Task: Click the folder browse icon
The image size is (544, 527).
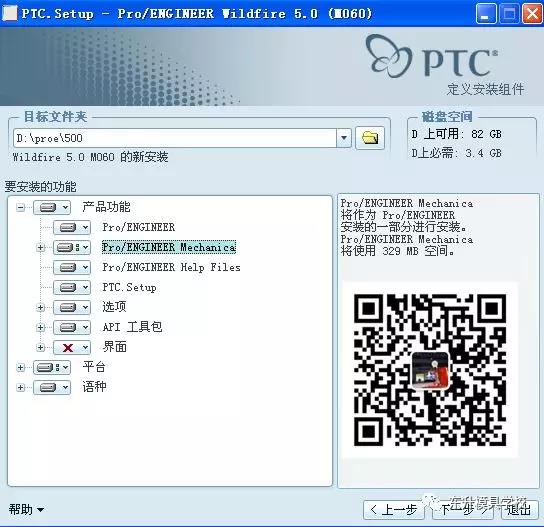Action: point(370,138)
